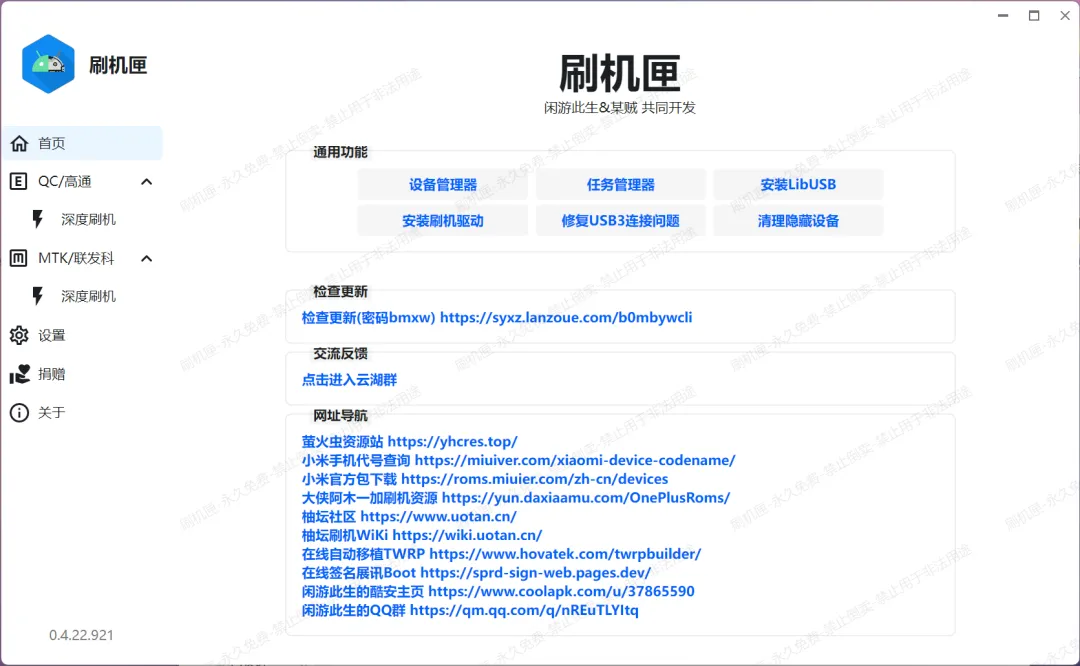Click the lightning icon under QC/高通

coord(38,219)
